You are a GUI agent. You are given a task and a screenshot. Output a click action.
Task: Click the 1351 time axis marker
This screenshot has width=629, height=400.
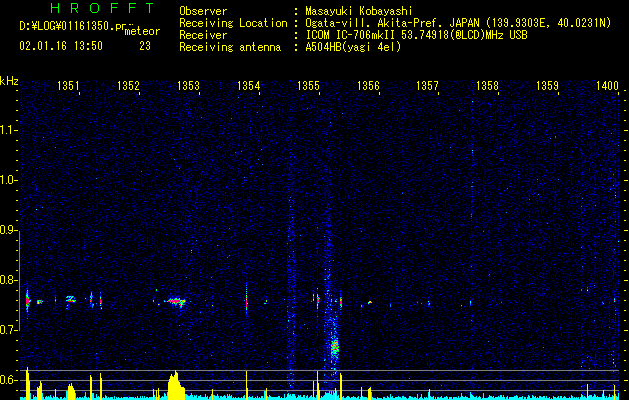(x=68, y=85)
